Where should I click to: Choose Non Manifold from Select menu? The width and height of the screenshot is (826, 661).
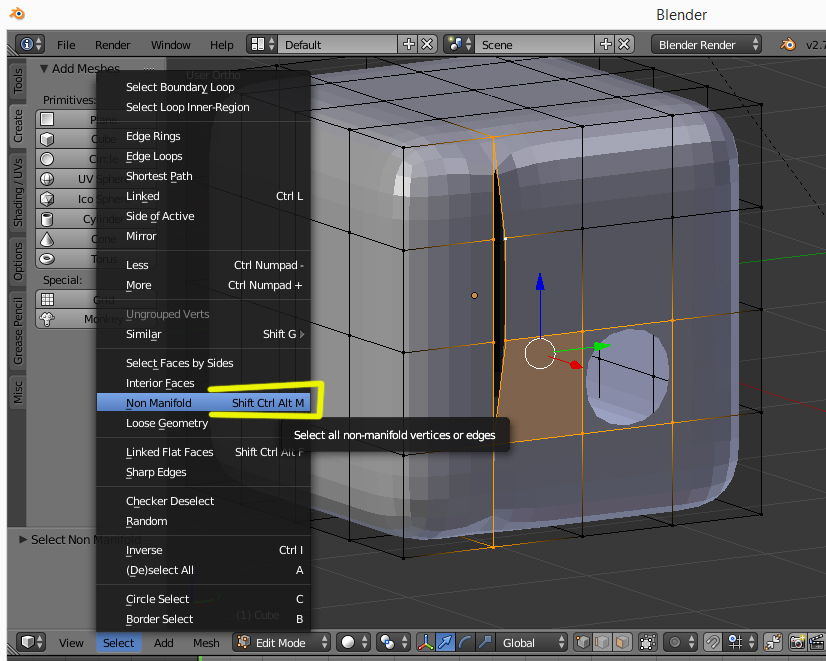coord(203,403)
